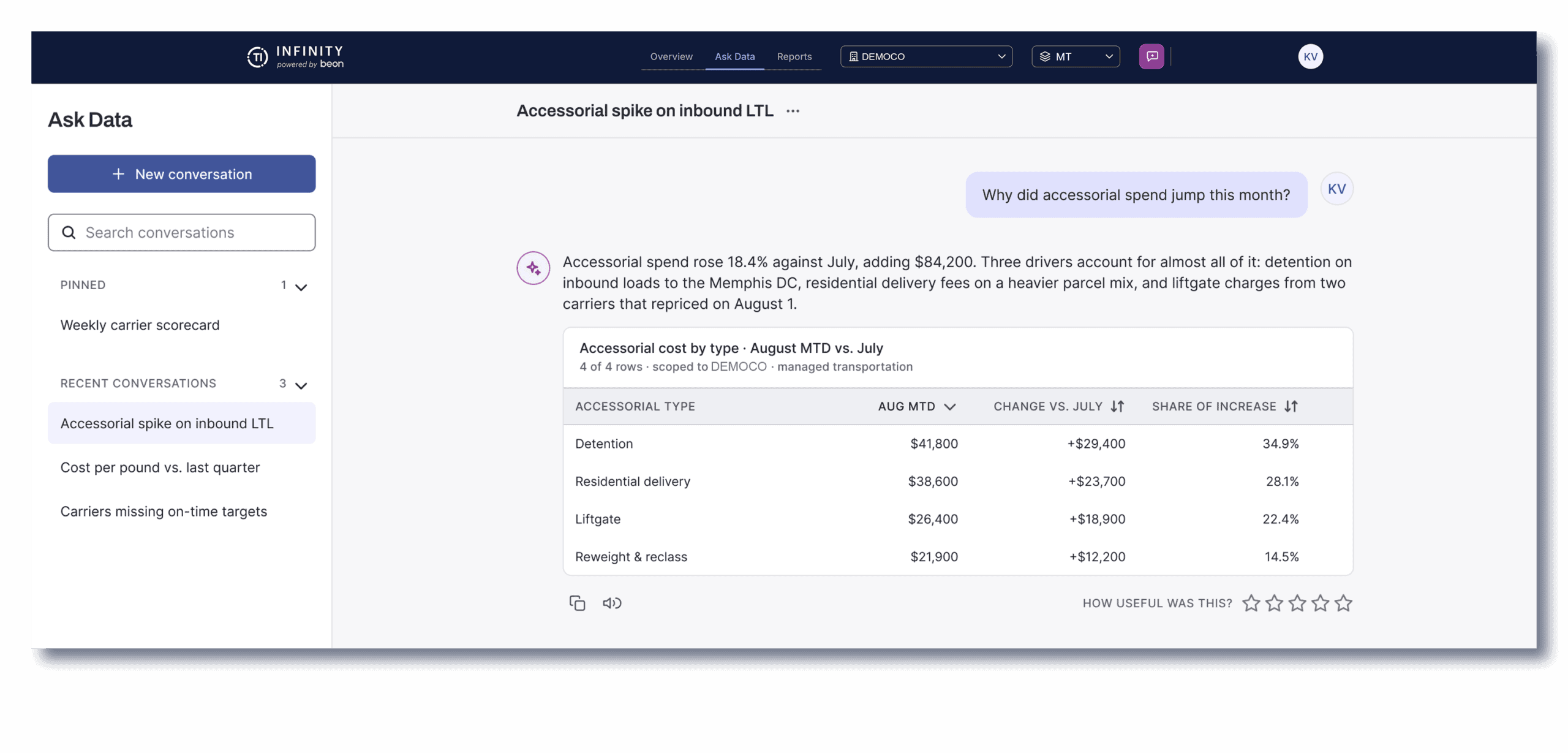Click the Infinity logo in header
This screenshot has width=1568, height=753.
pyautogui.click(x=295, y=56)
